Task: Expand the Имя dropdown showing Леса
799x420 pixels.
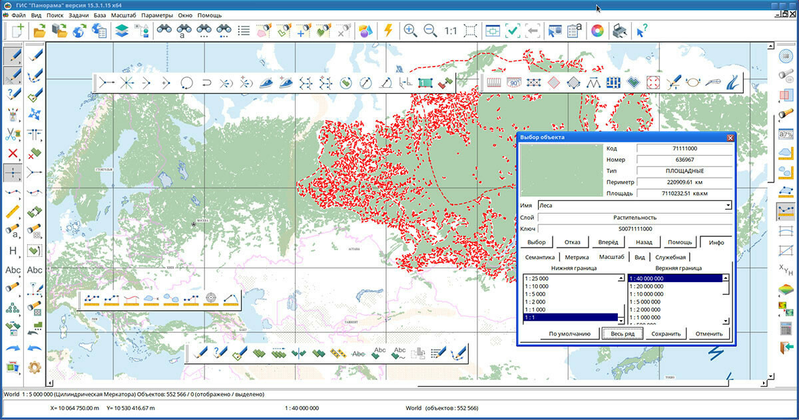Action: 728,205
